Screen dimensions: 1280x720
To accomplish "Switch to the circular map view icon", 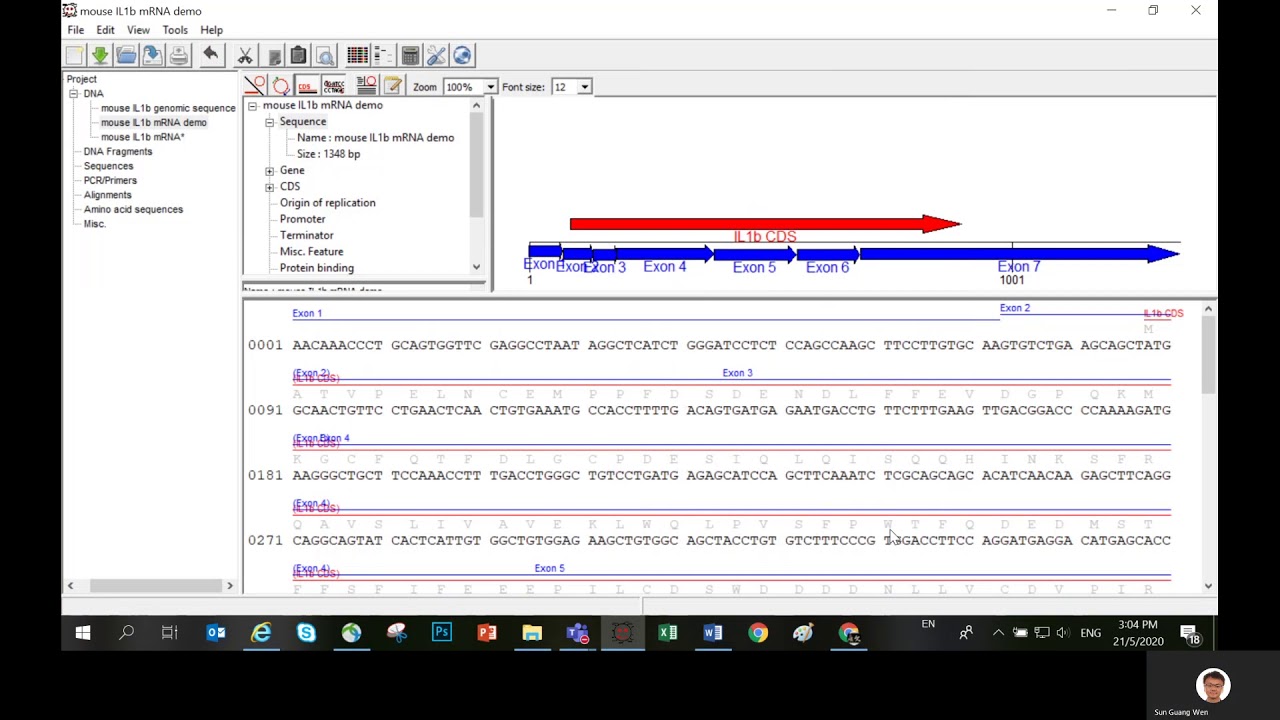I will (x=281, y=86).
